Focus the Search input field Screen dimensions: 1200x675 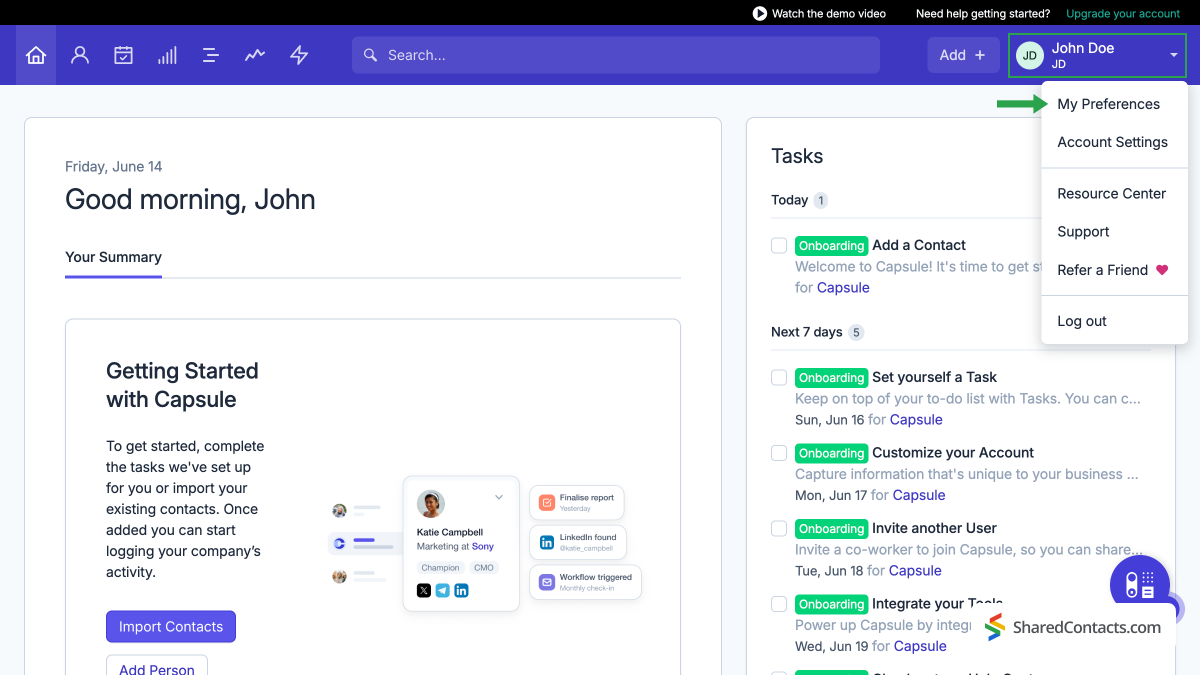pyautogui.click(x=616, y=55)
